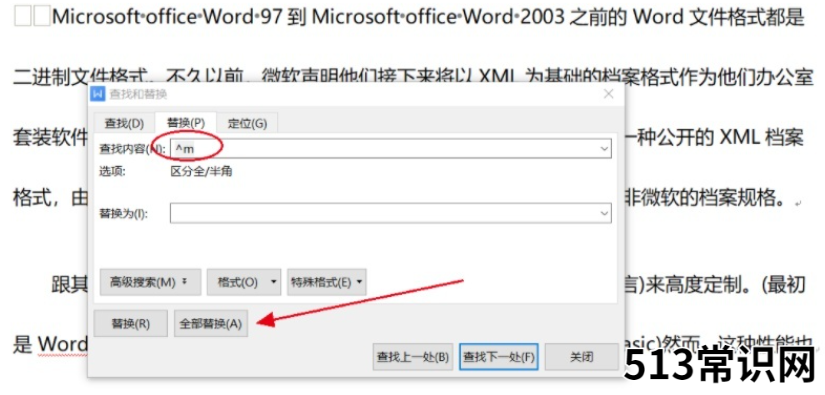Viewport: 825px width, 395px height.
Task: Click the '来高度定制' text in document
Action: (694, 285)
